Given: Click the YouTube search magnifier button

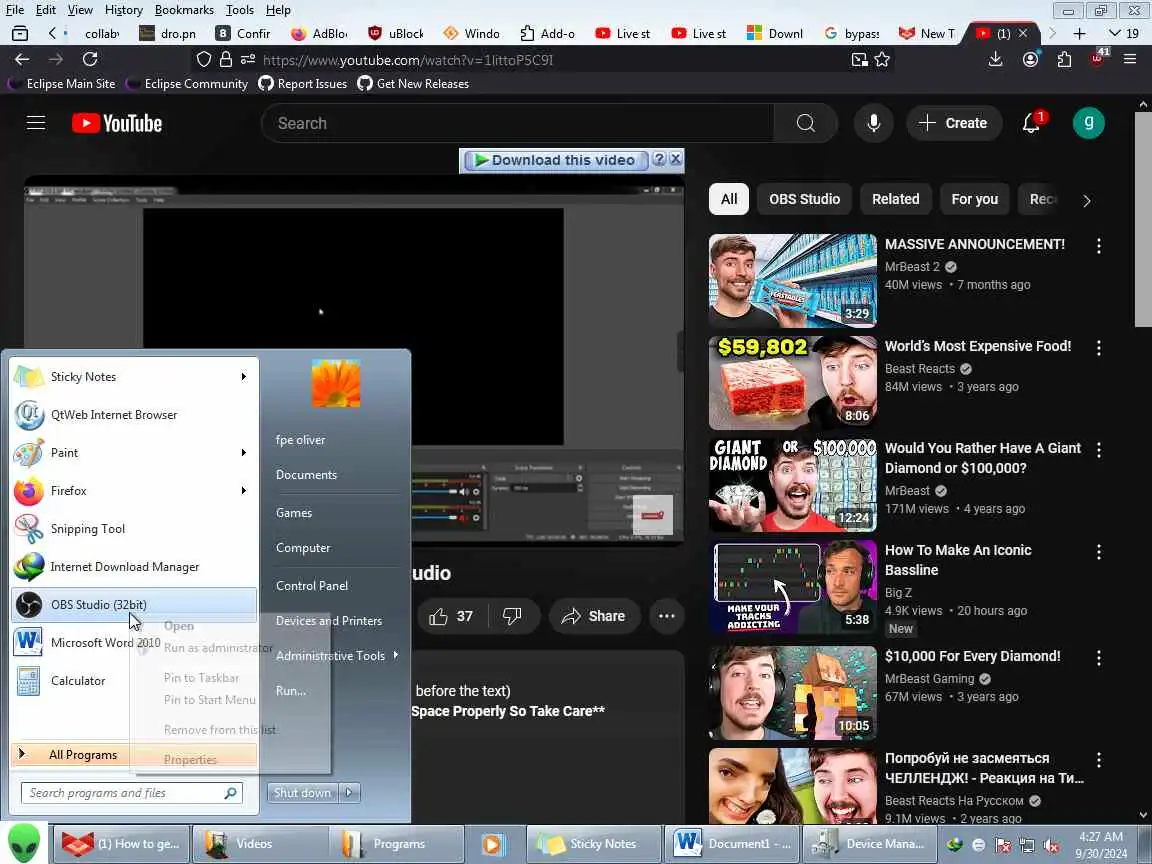Looking at the screenshot, I should pos(805,123).
